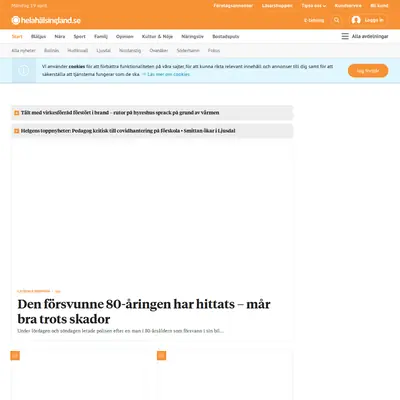The height and width of the screenshot is (400, 400).
Task: Open the Start tab
Action: pos(17,36)
